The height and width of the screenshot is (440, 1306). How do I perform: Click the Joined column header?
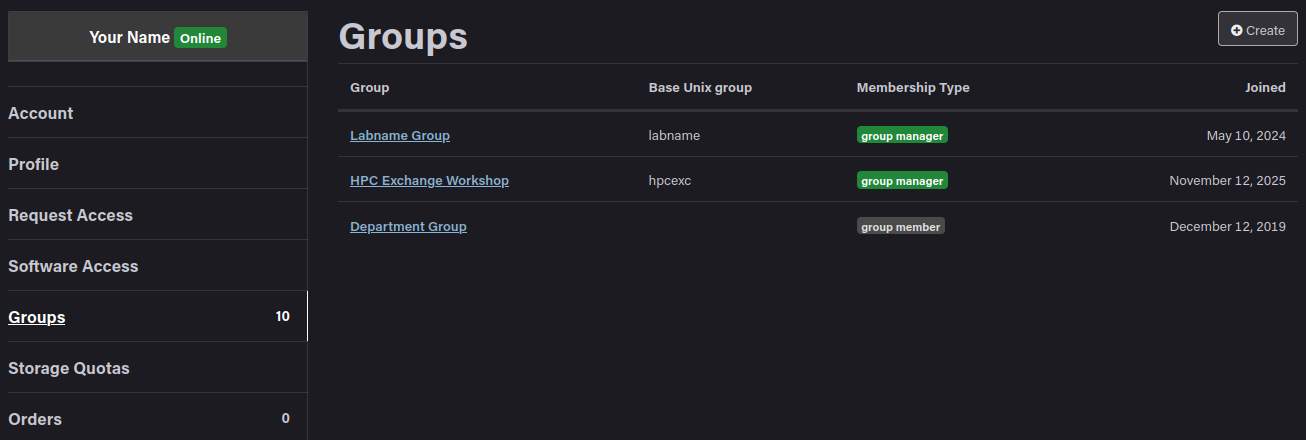(1265, 88)
